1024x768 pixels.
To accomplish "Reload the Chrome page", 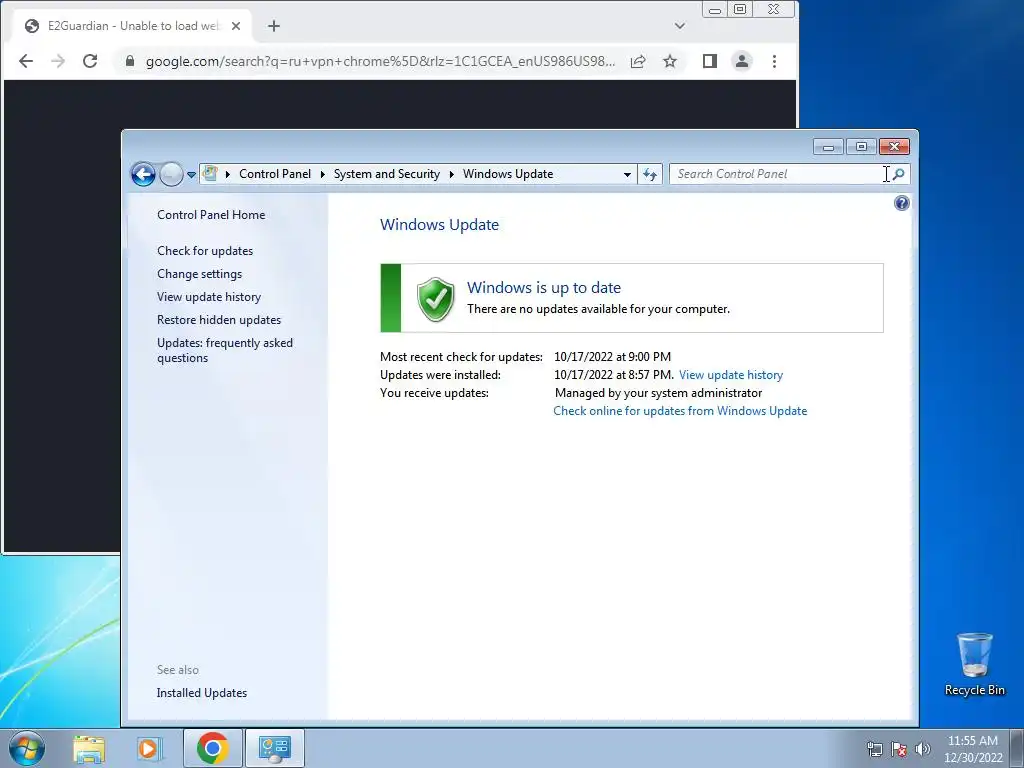I will point(90,61).
